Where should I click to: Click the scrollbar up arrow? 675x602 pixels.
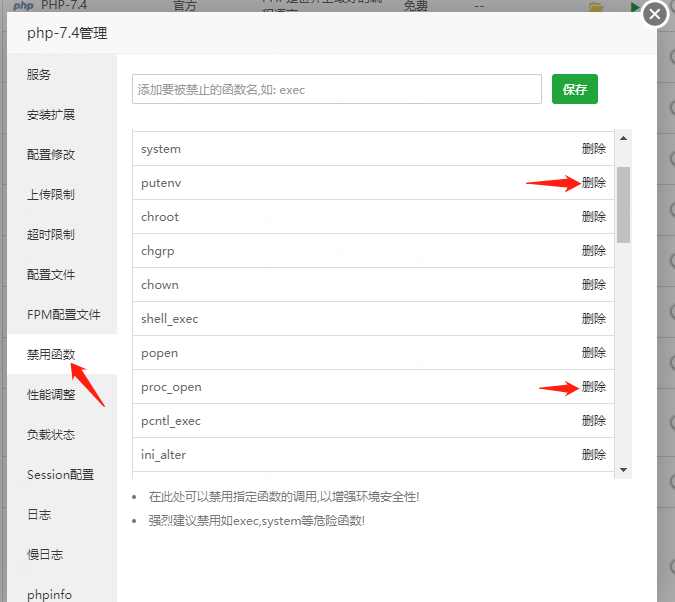pyautogui.click(x=623, y=139)
